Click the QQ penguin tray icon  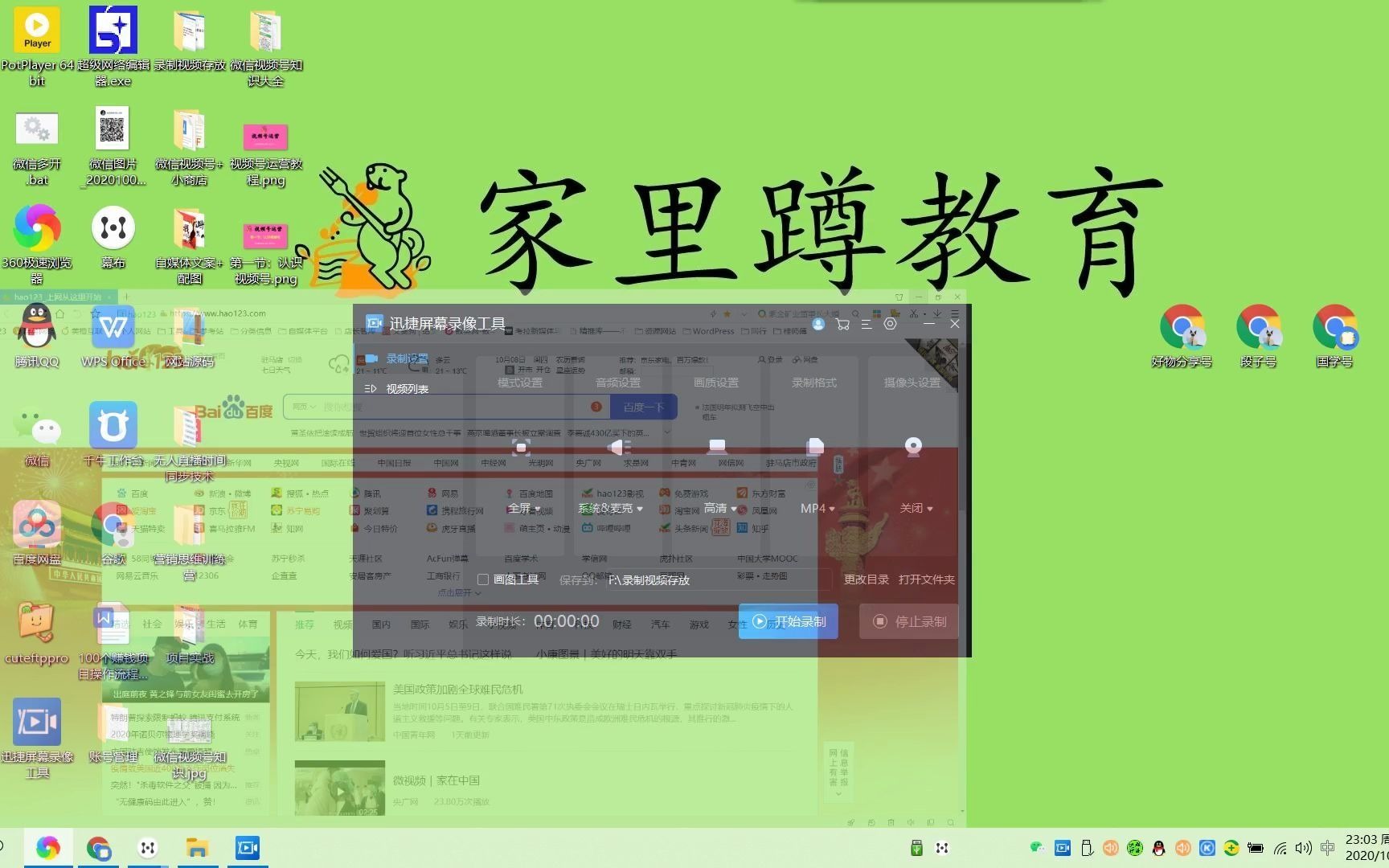point(1158,848)
